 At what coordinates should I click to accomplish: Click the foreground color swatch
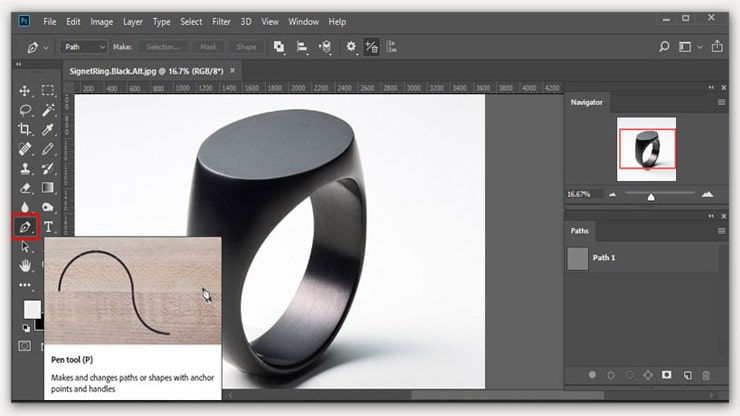[x=32, y=309]
